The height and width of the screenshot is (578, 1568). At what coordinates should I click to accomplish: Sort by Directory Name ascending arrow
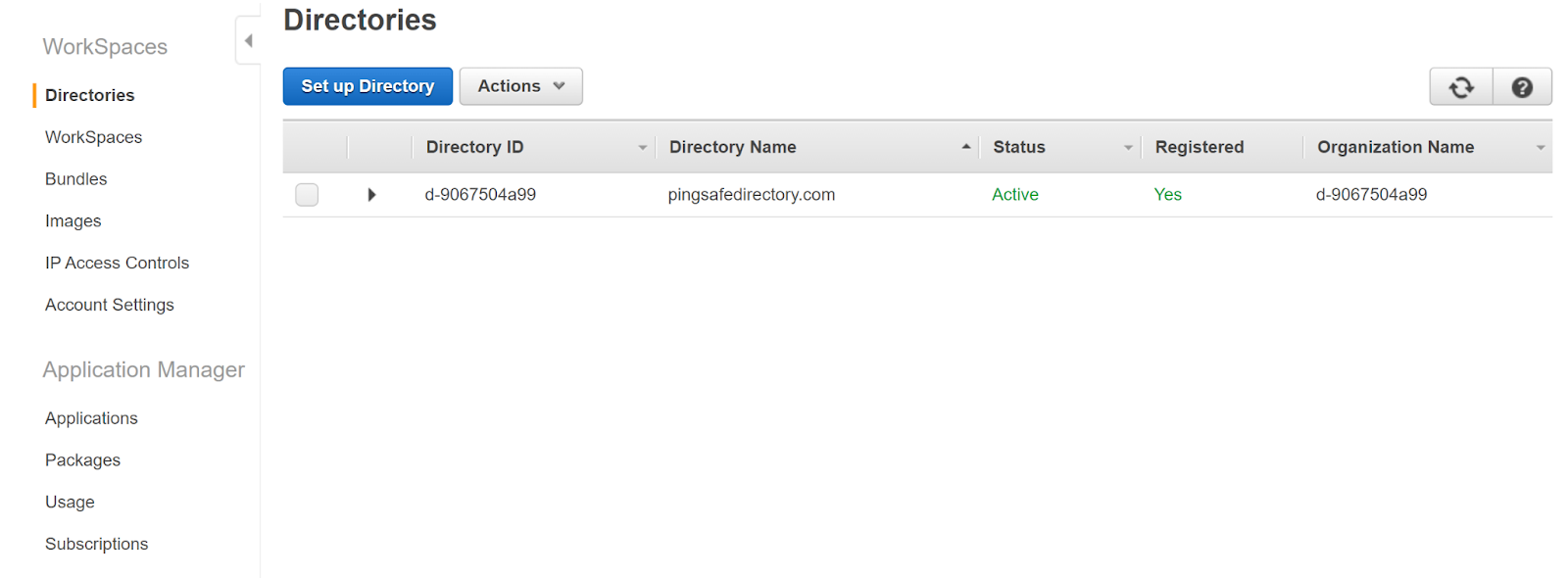tap(965, 147)
